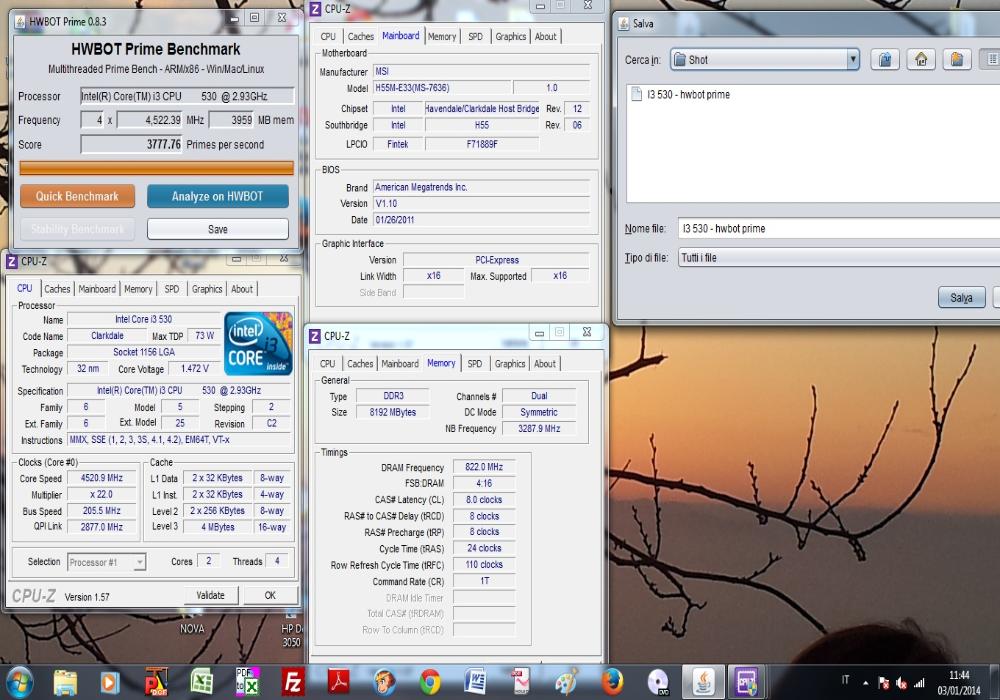Open Graphics tab in CPU-Z CPU window
Image resolution: width=1000 pixels, height=700 pixels.
pos(207,289)
